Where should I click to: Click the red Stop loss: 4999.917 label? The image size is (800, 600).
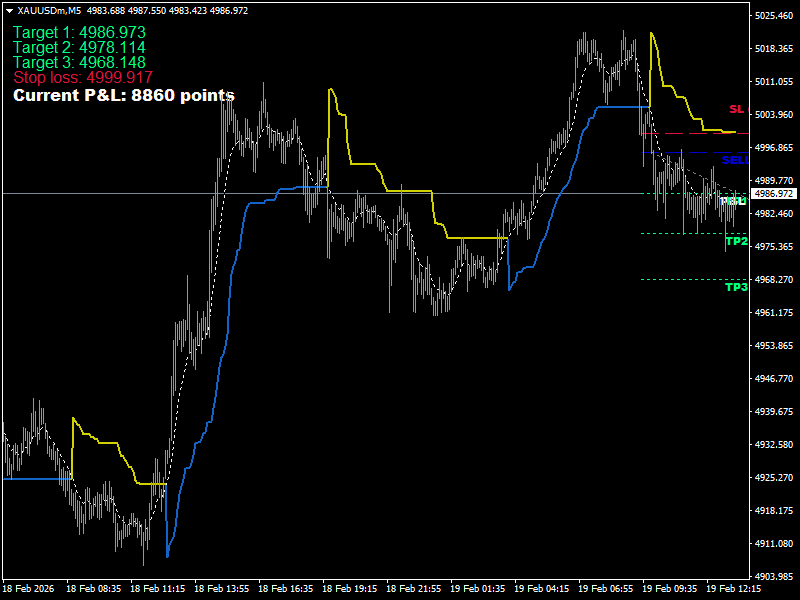(82, 76)
